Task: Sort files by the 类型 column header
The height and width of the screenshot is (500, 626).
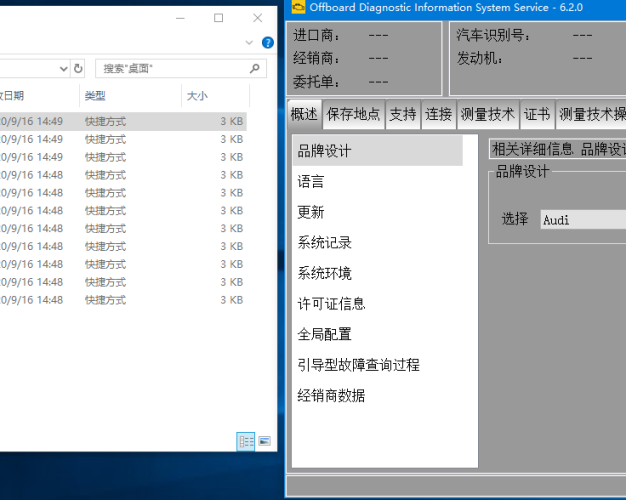Action: pyautogui.click(x=95, y=96)
